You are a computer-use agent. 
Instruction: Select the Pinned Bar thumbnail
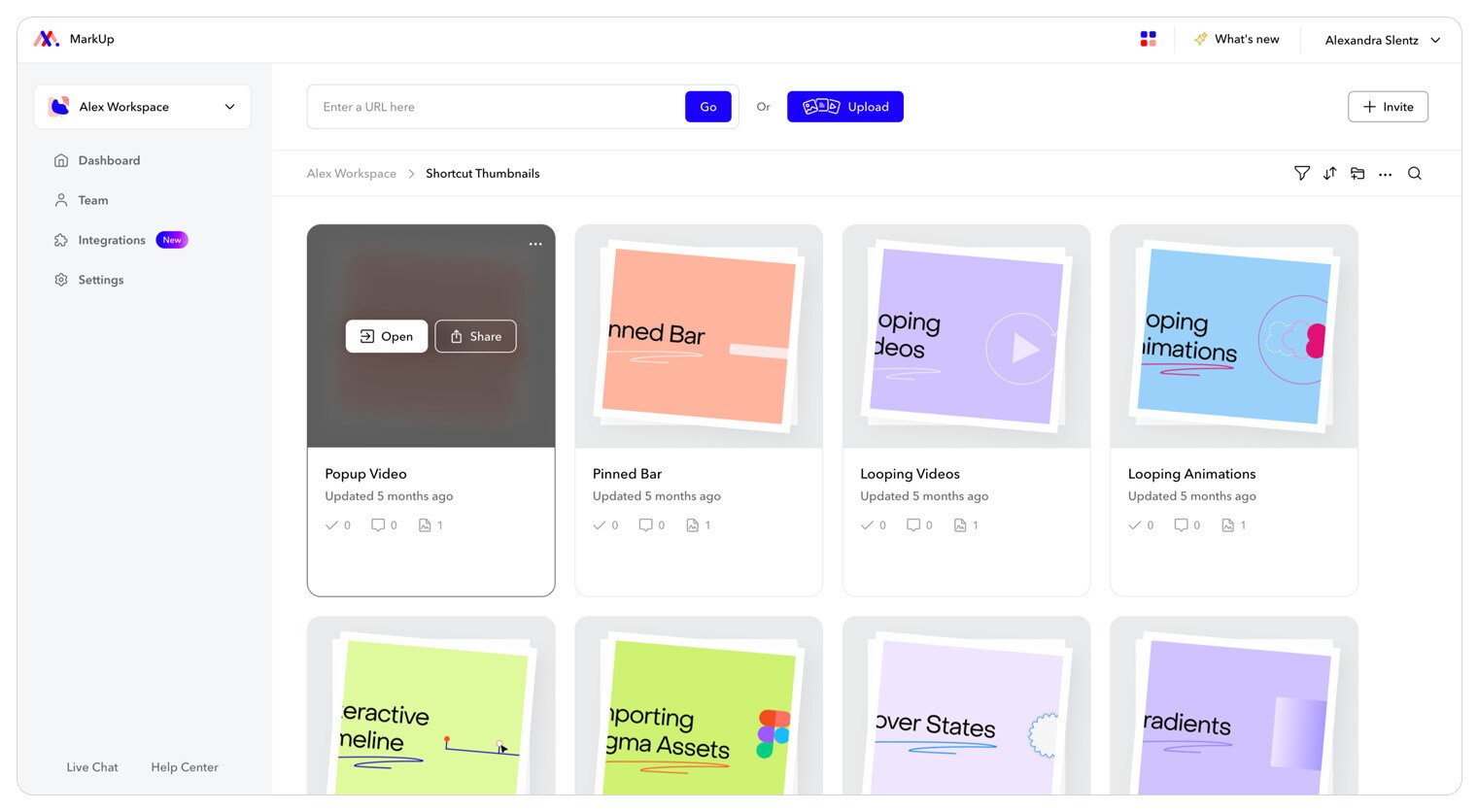(698, 335)
